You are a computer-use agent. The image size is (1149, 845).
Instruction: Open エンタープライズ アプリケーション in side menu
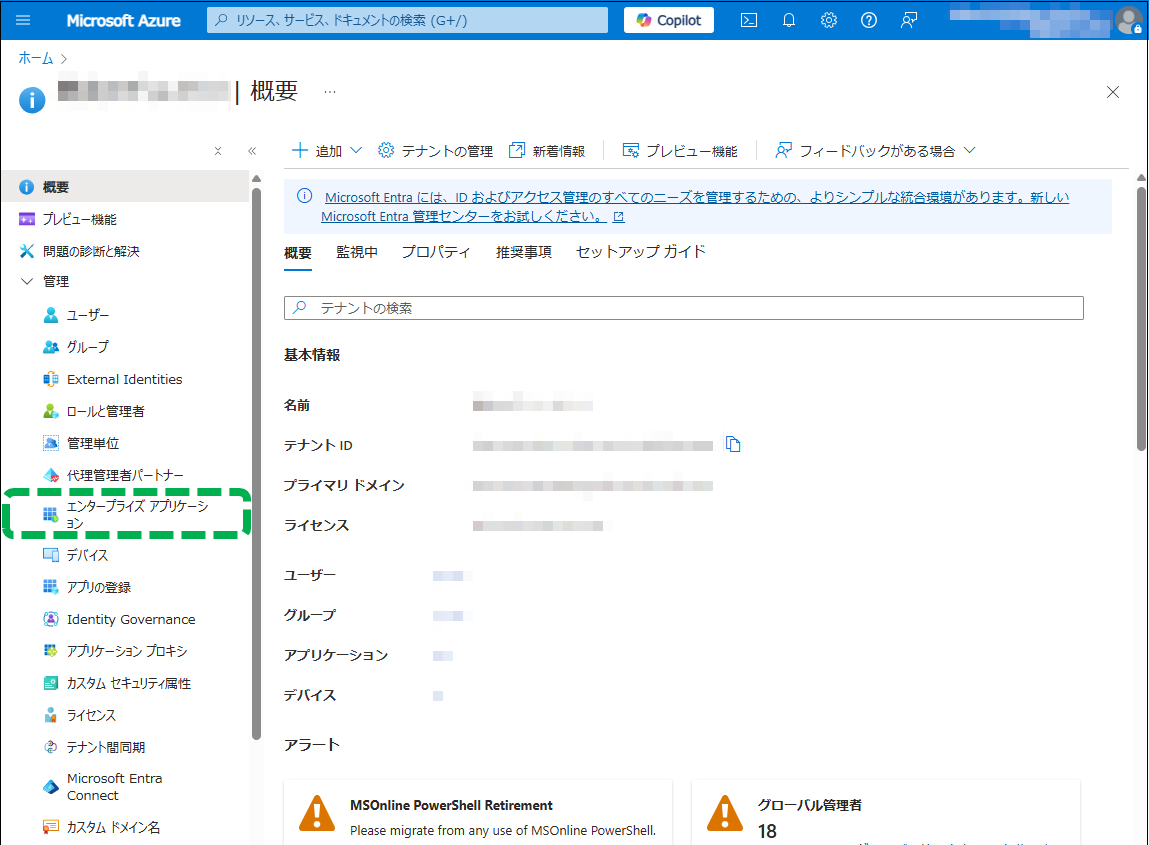click(126, 514)
